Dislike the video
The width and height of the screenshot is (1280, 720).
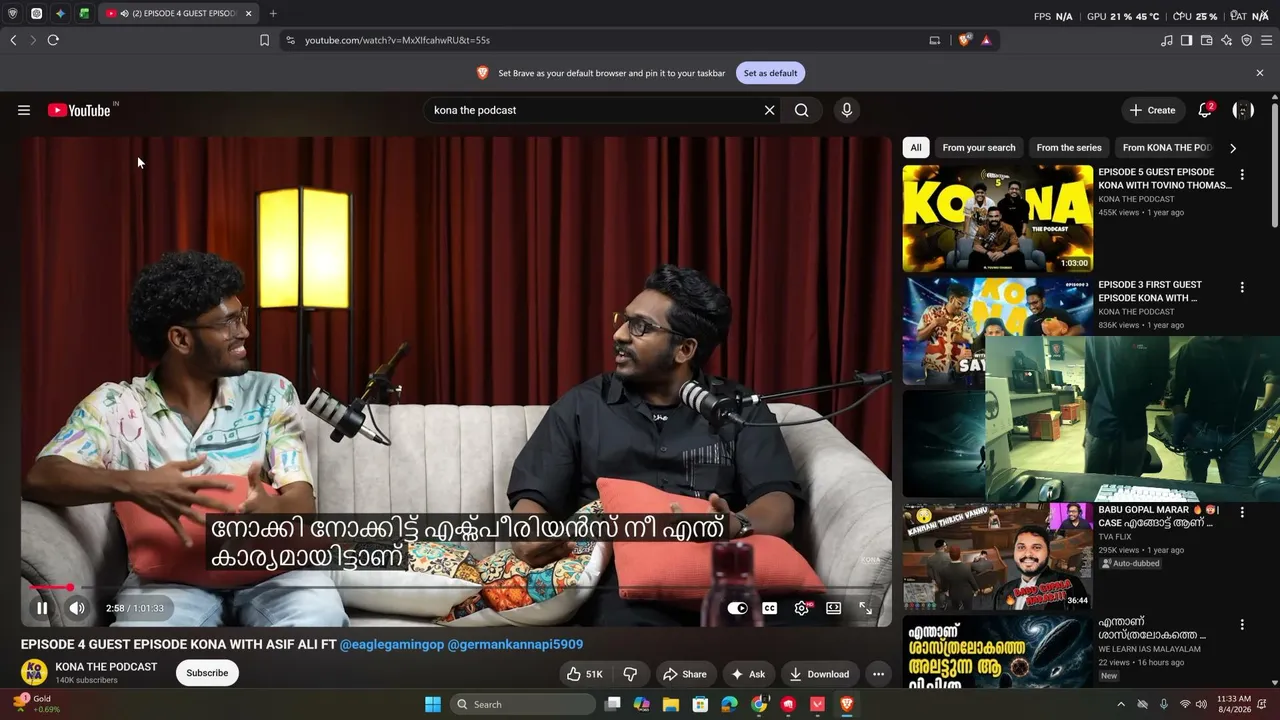tap(630, 674)
